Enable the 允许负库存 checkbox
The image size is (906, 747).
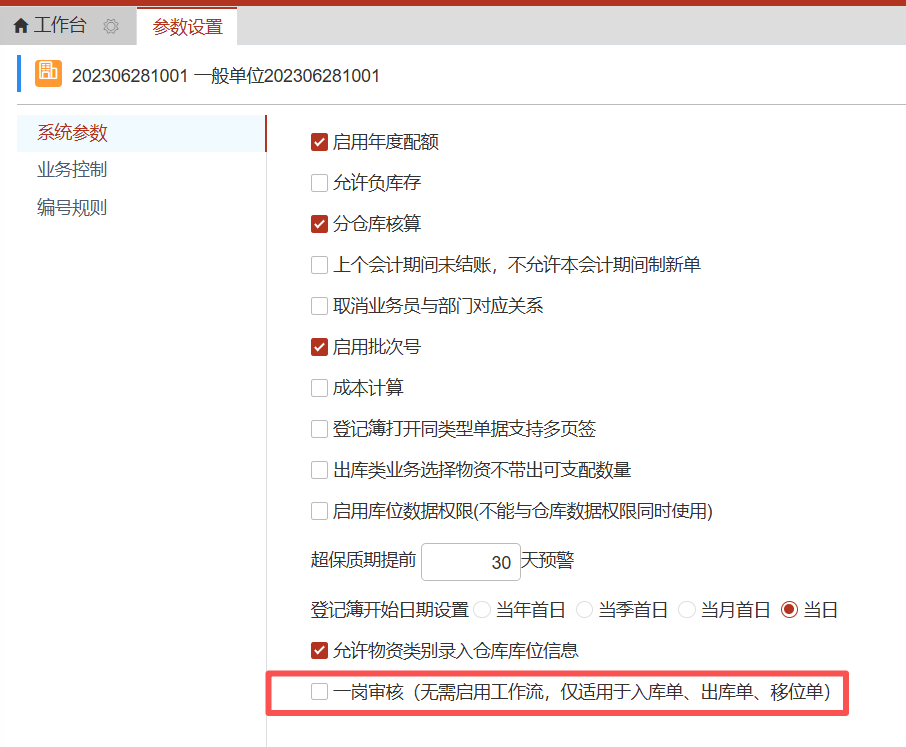pyautogui.click(x=320, y=183)
